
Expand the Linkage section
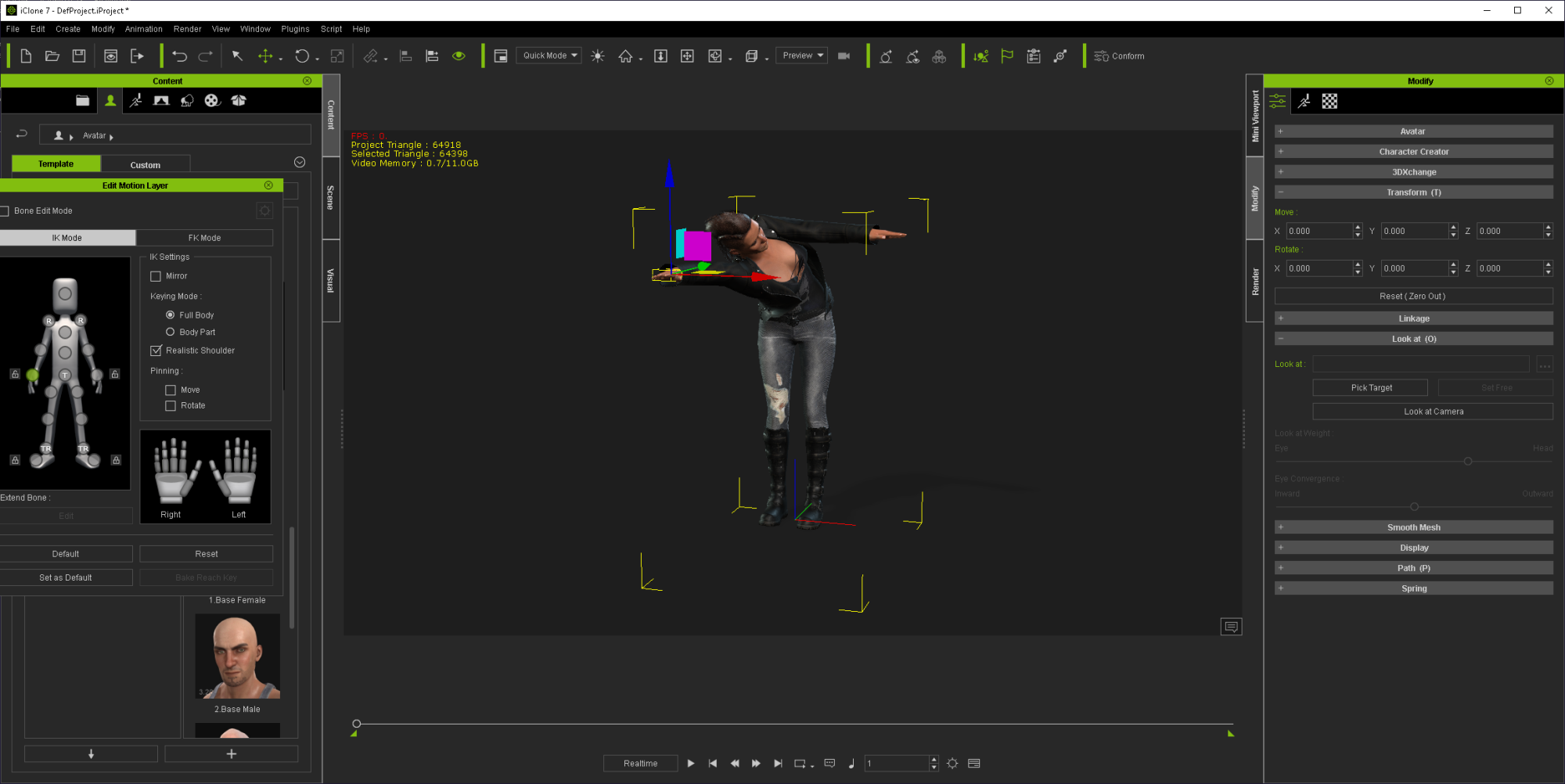[x=1413, y=318]
